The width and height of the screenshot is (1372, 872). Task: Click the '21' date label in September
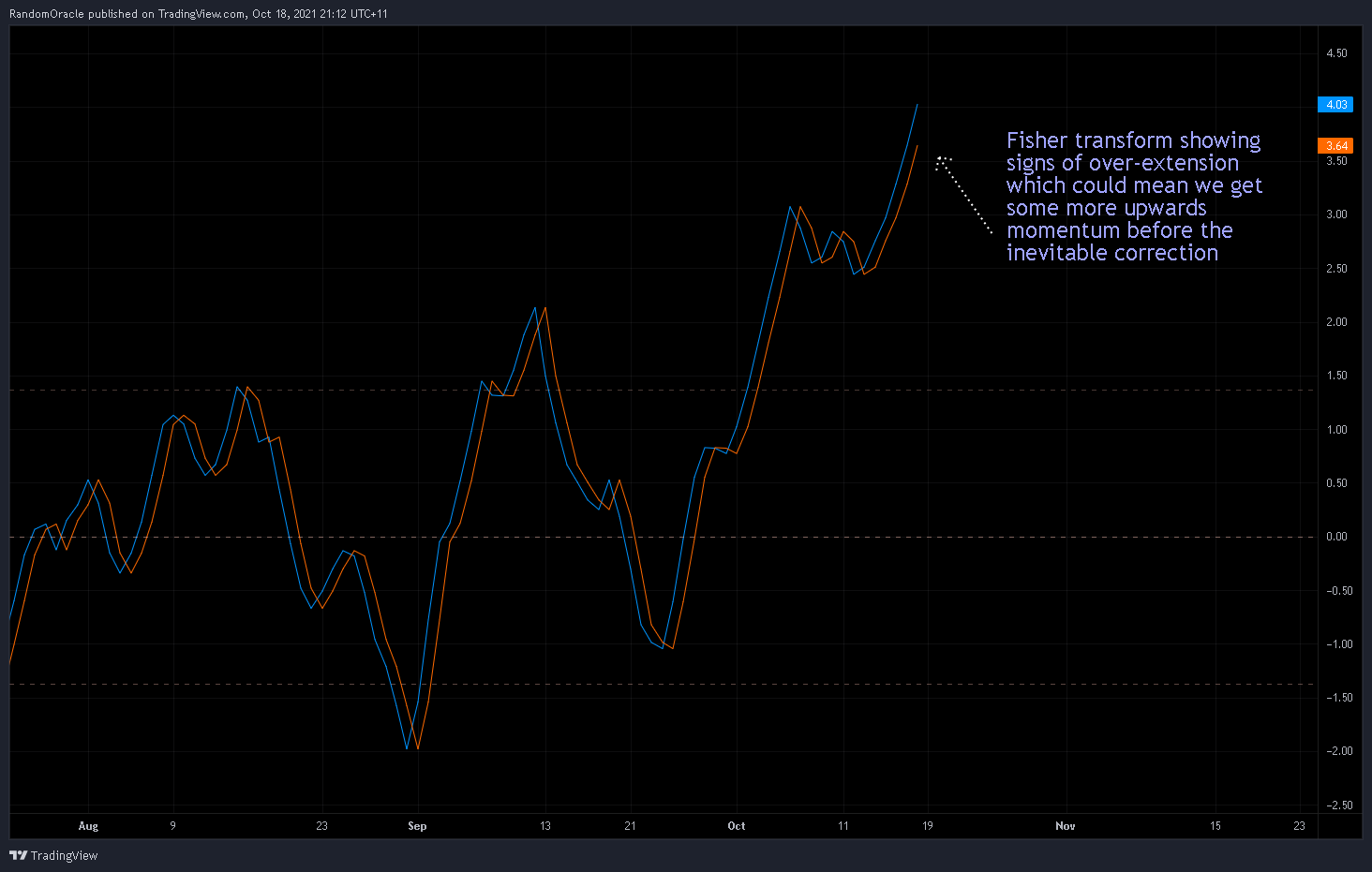pyautogui.click(x=630, y=826)
